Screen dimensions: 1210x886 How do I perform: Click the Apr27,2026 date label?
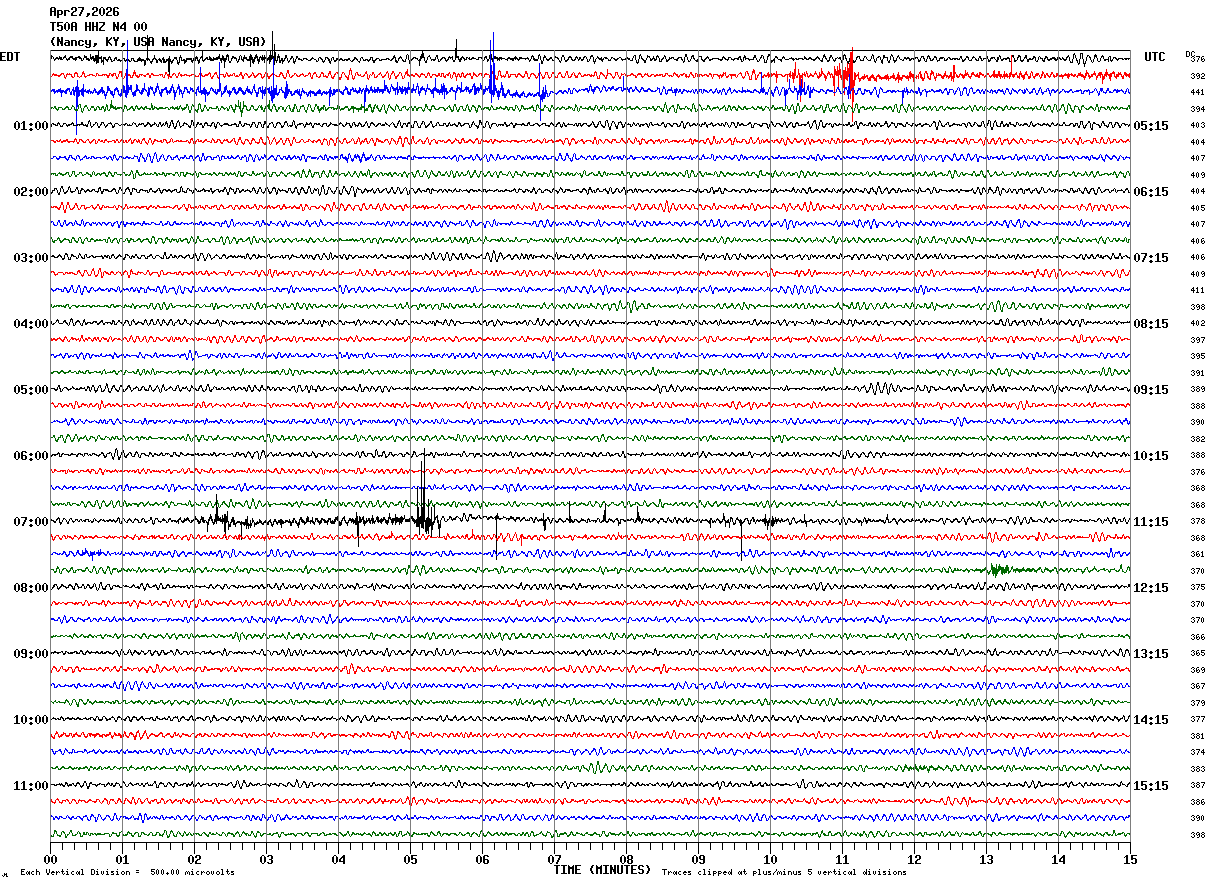coord(84,12)
